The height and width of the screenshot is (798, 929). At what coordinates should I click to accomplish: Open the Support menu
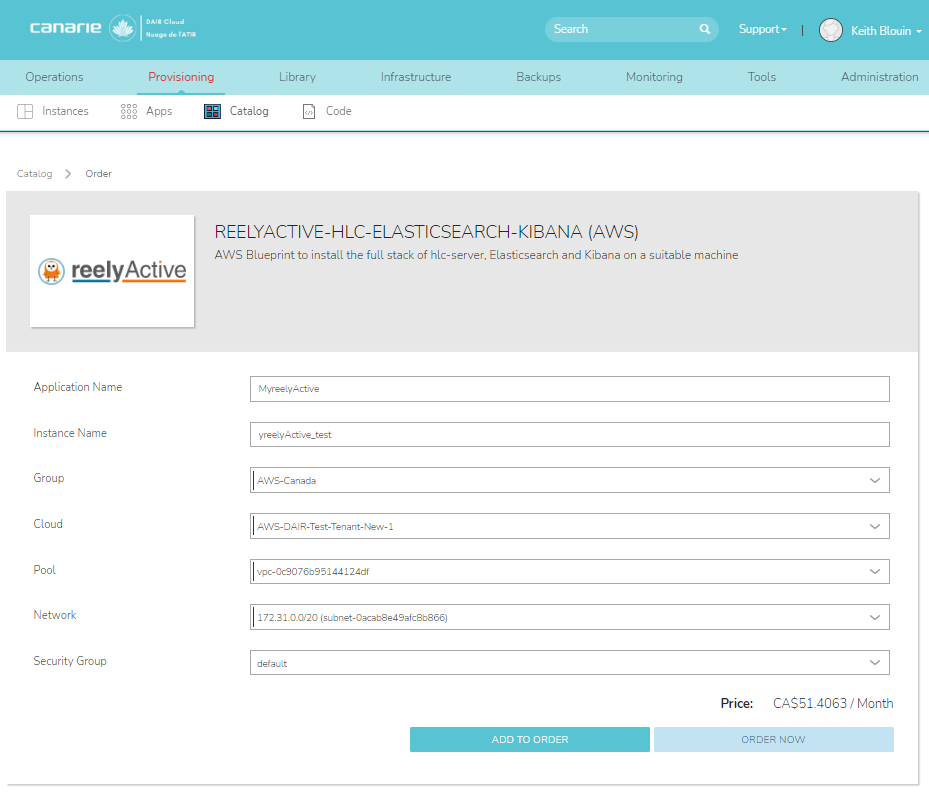click(762, 30)
